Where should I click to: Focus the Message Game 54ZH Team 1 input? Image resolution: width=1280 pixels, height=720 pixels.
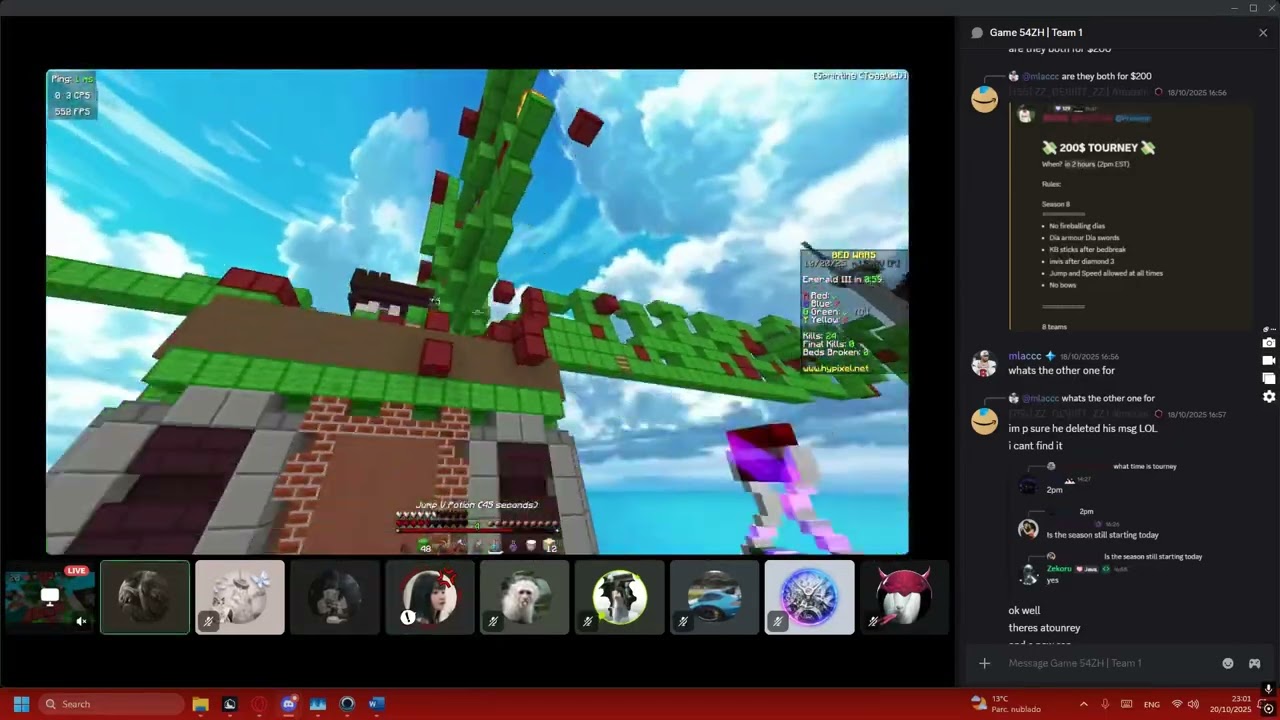[x=1110, y=663]
